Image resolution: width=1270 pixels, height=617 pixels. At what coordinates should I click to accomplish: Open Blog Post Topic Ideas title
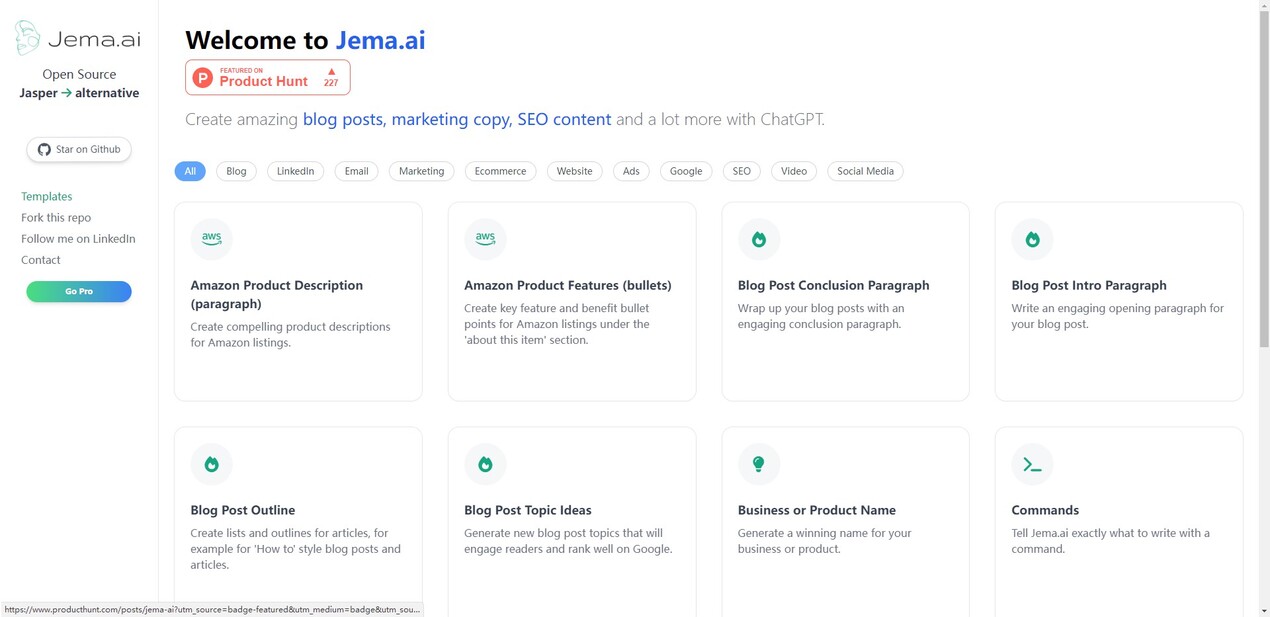(528, 510)
